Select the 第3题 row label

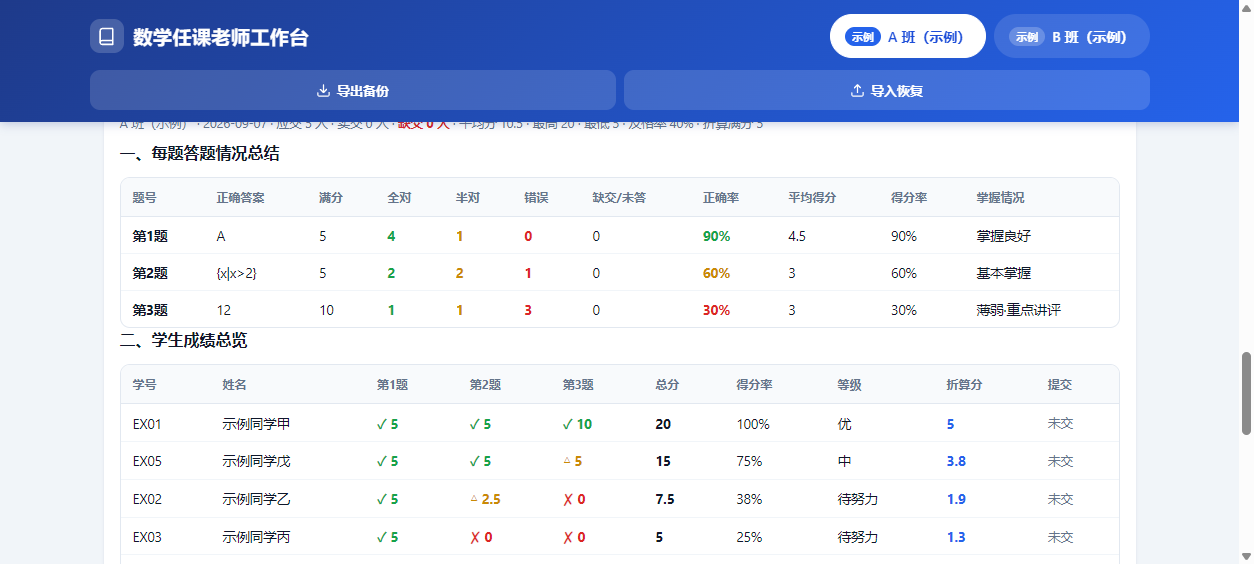150,310
